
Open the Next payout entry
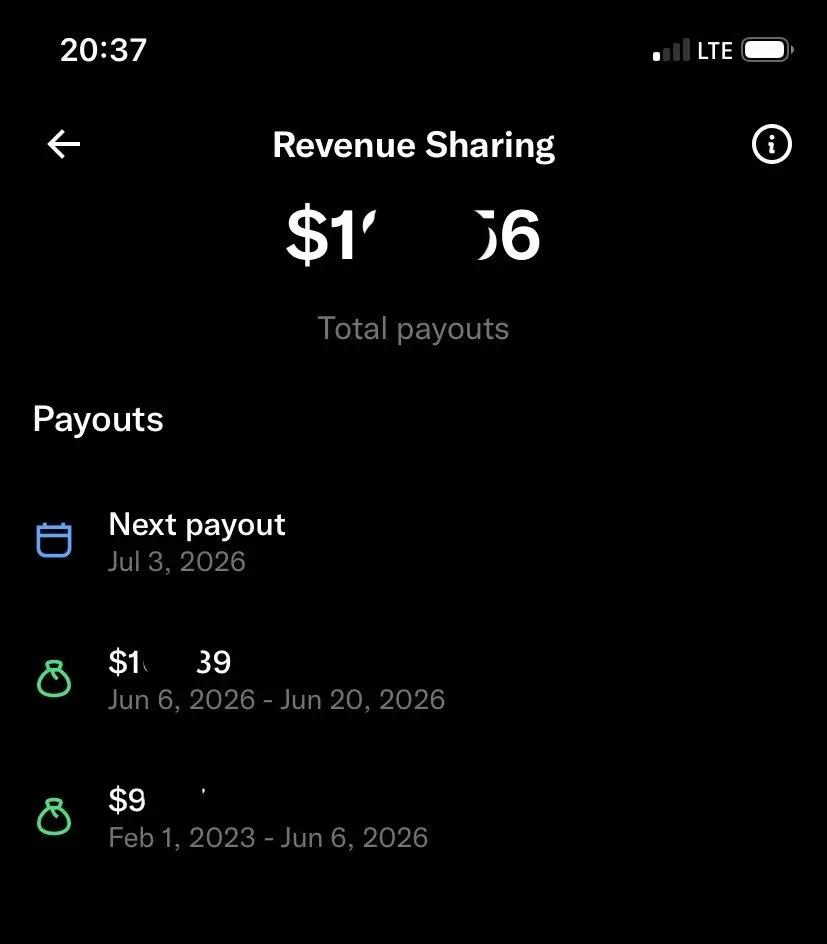click(414, 542)
